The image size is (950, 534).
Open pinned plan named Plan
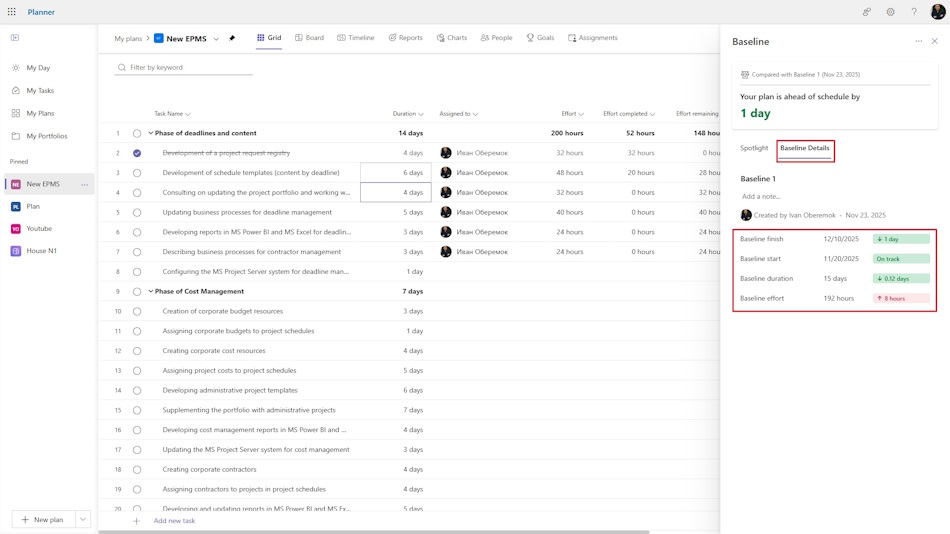point(33,206)
